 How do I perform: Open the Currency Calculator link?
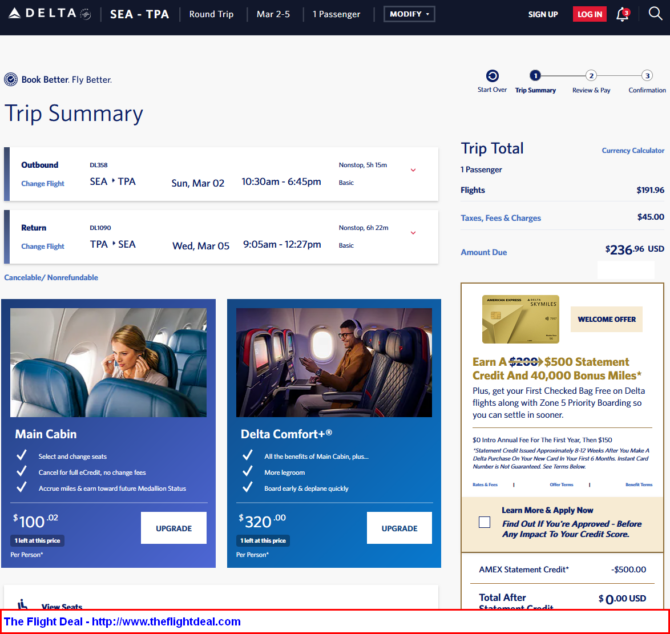coord(633,150)
